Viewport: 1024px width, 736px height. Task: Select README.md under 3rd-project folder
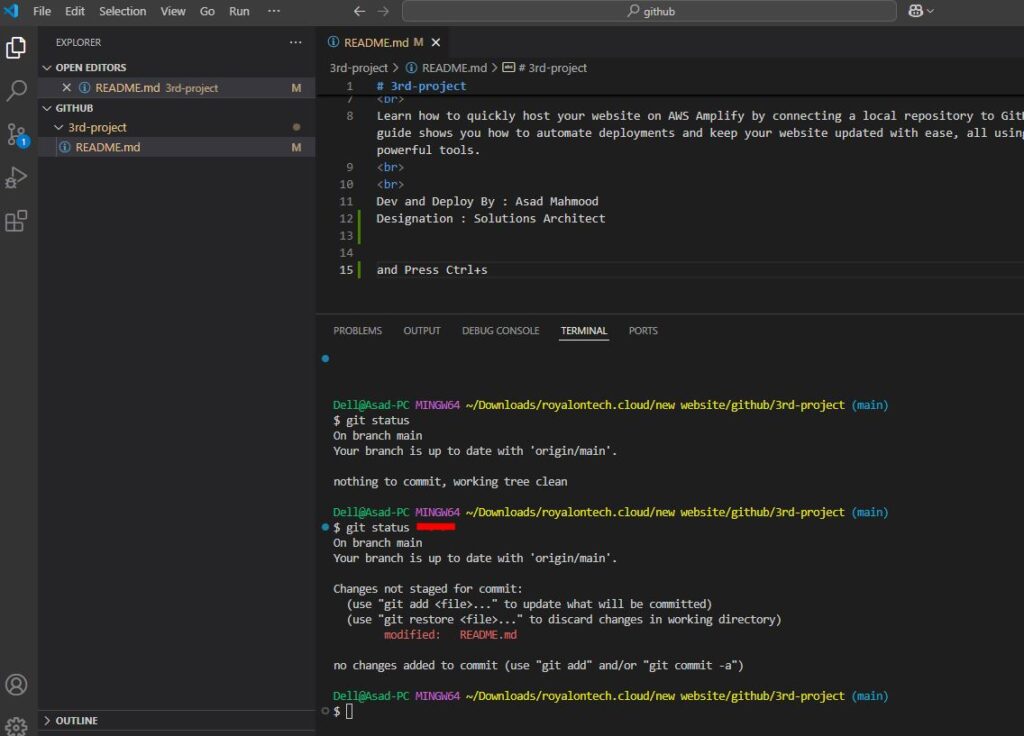pos(176,147)
